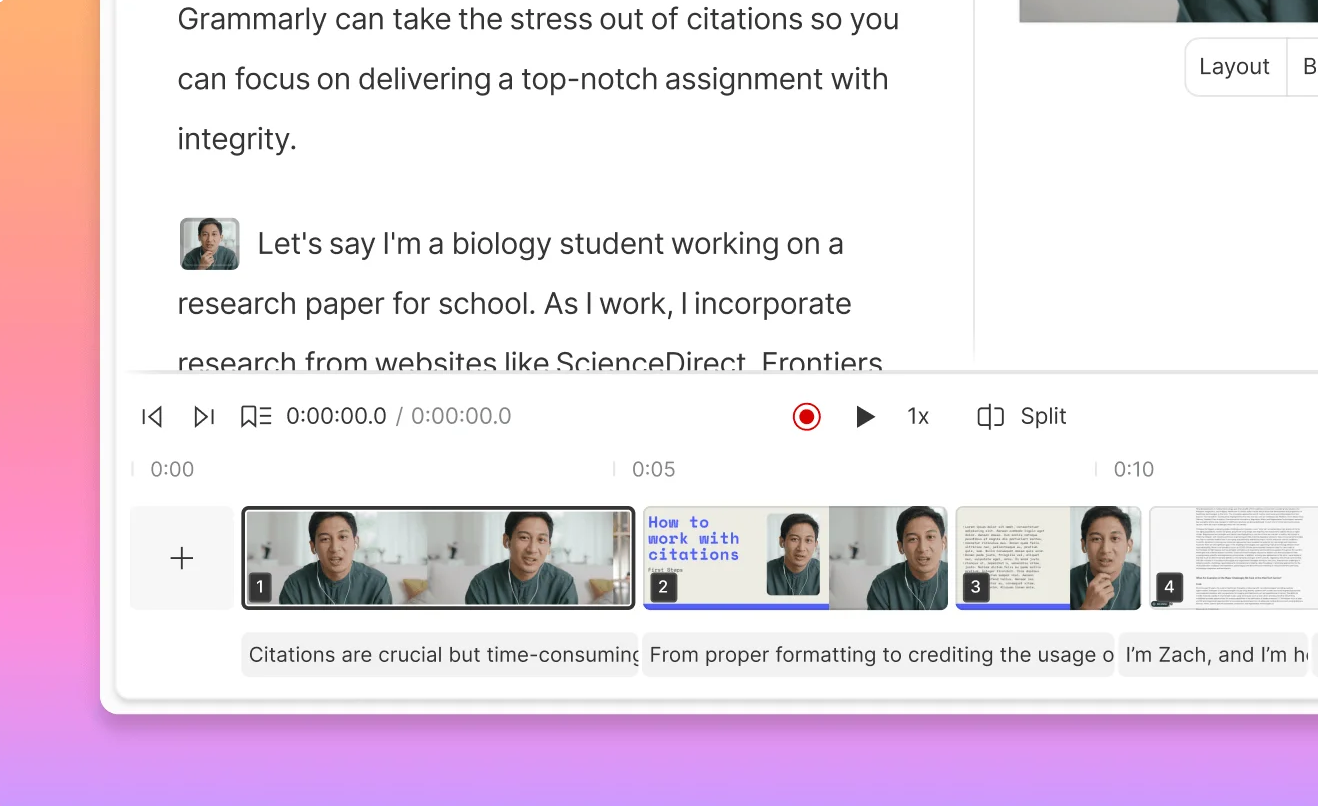Viewport: 1318px width, 806px height.
Task: Click the speaker avatar next to the transcript paragraph
Action: tap(209, 243)
